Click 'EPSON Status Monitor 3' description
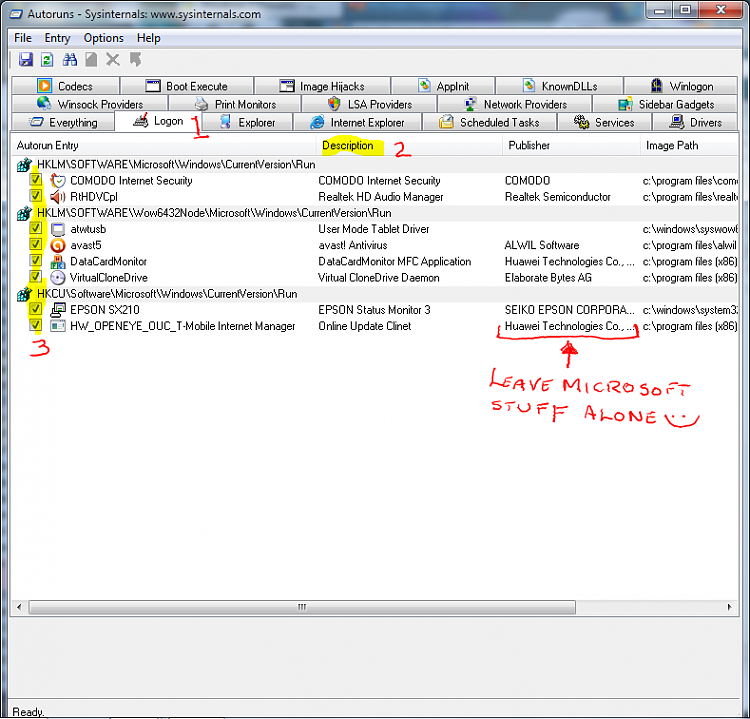750x719 pixels. (x=375, y=310)
